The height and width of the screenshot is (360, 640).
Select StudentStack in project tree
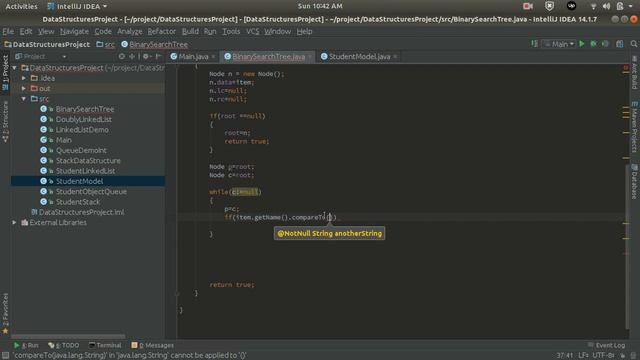[x=78, y=202]
